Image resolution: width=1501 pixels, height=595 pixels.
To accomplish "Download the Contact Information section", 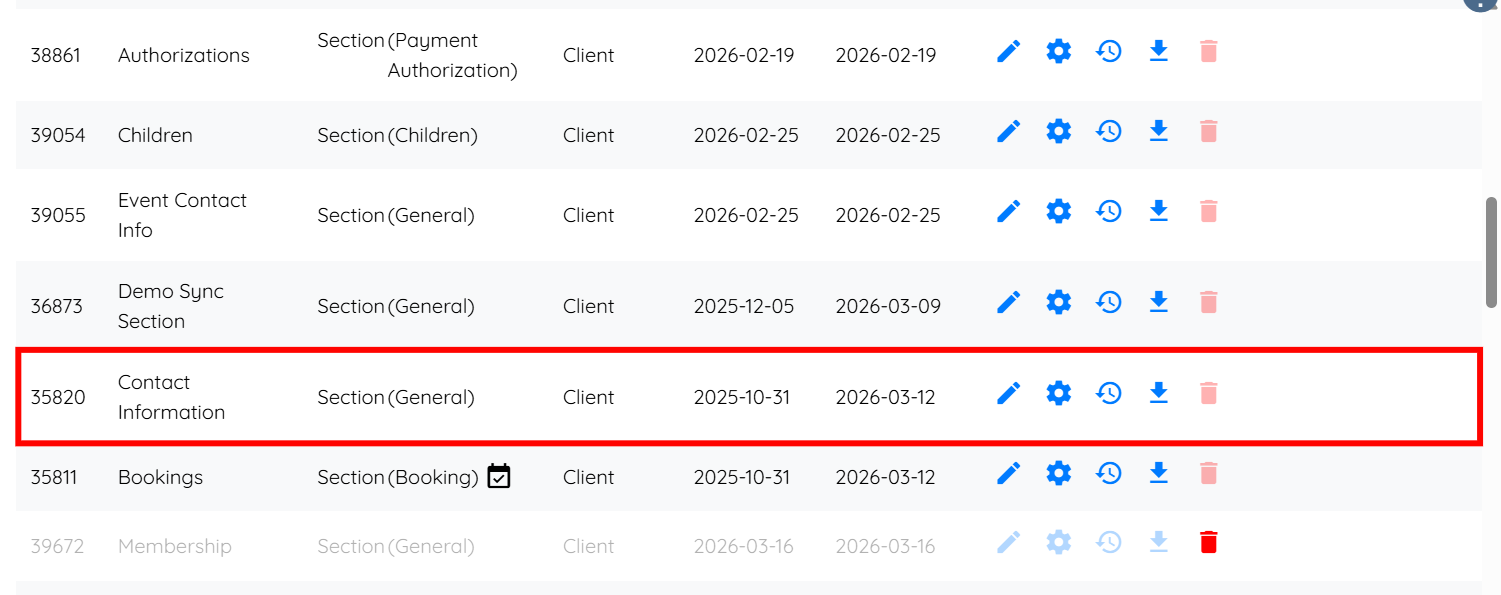I will (x=1158, y=393).
